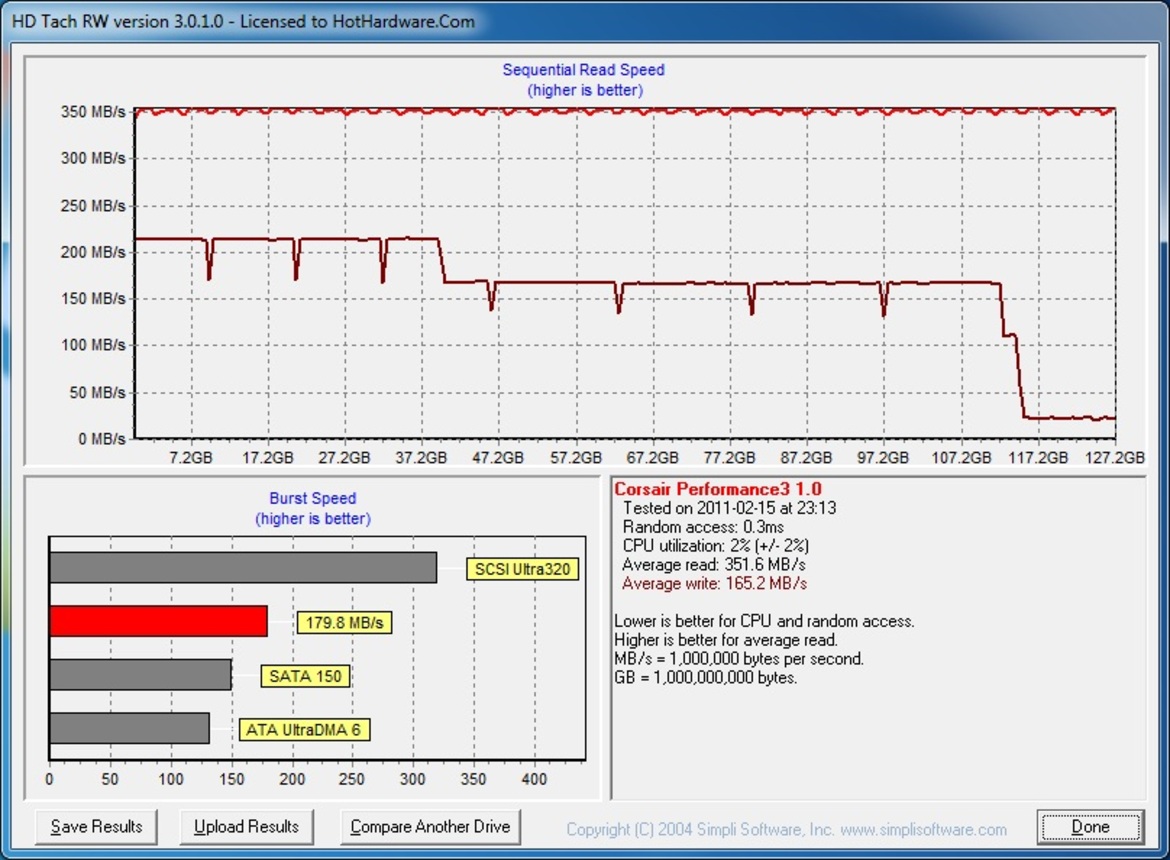
Task: Click Average write: 165.2 MB/s text
Action: pos(714,583)
